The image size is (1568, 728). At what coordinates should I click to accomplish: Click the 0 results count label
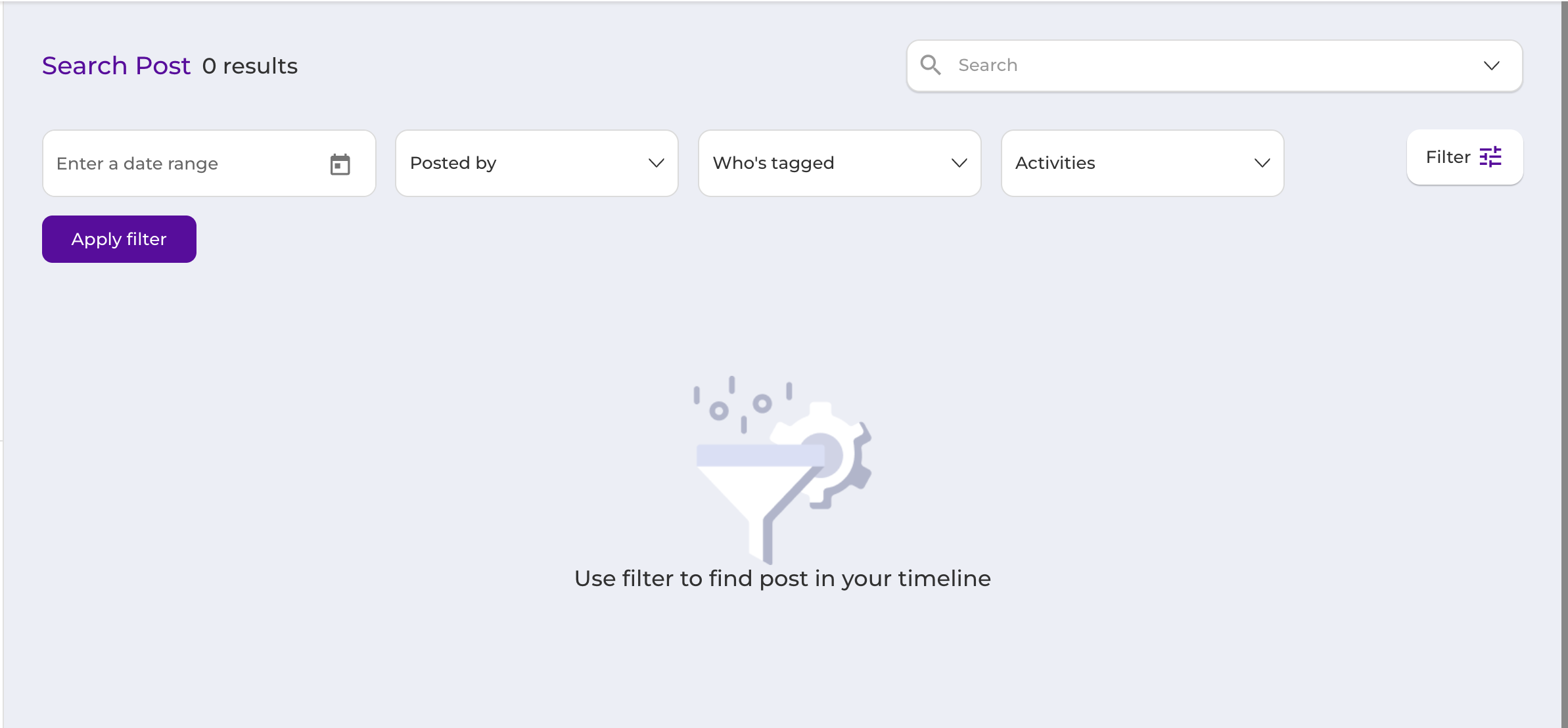(x=250, y=66)
